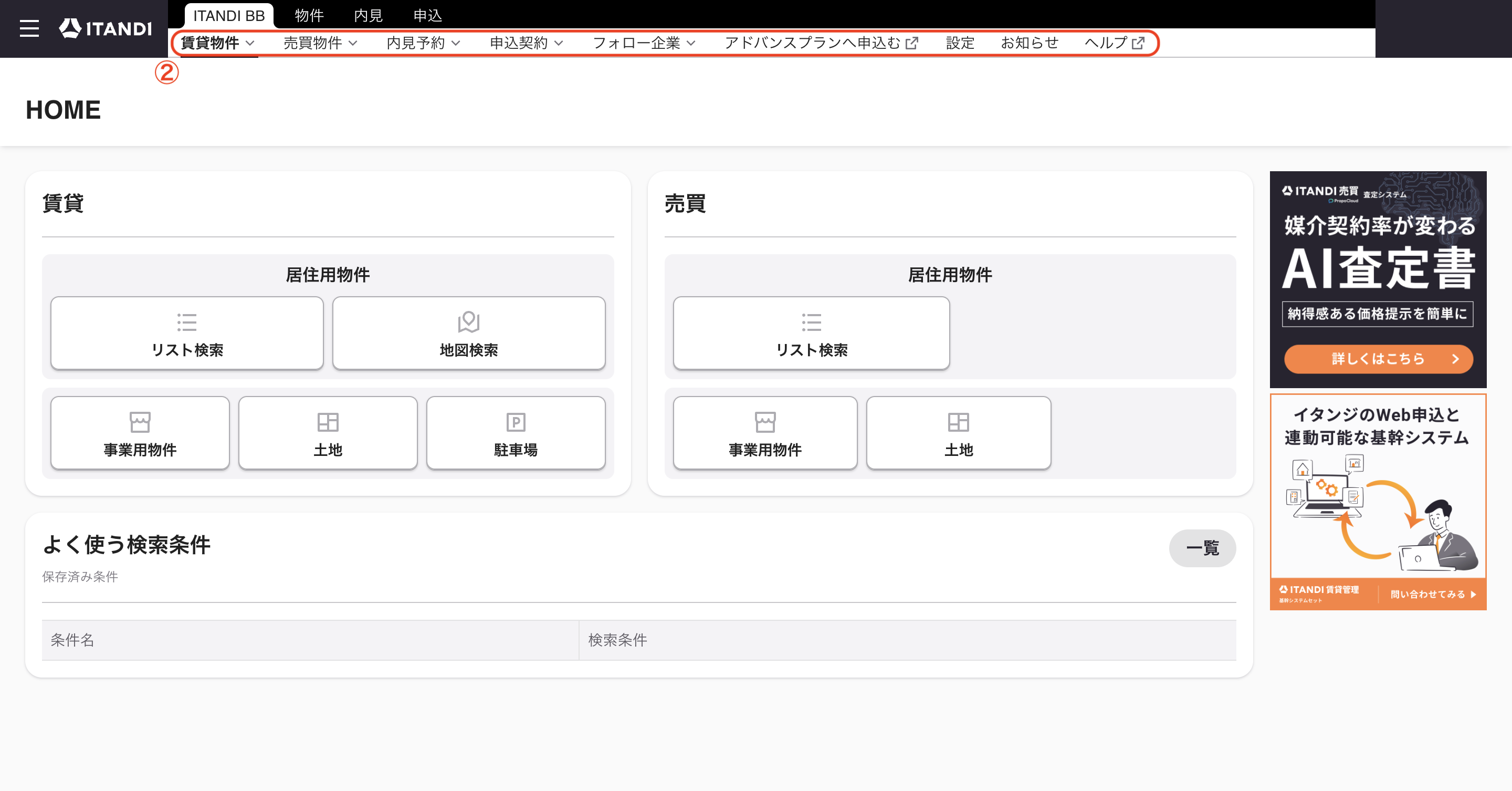
Task: Click 問い合わせてみる link in ad
Action: tap(1433, 594)
